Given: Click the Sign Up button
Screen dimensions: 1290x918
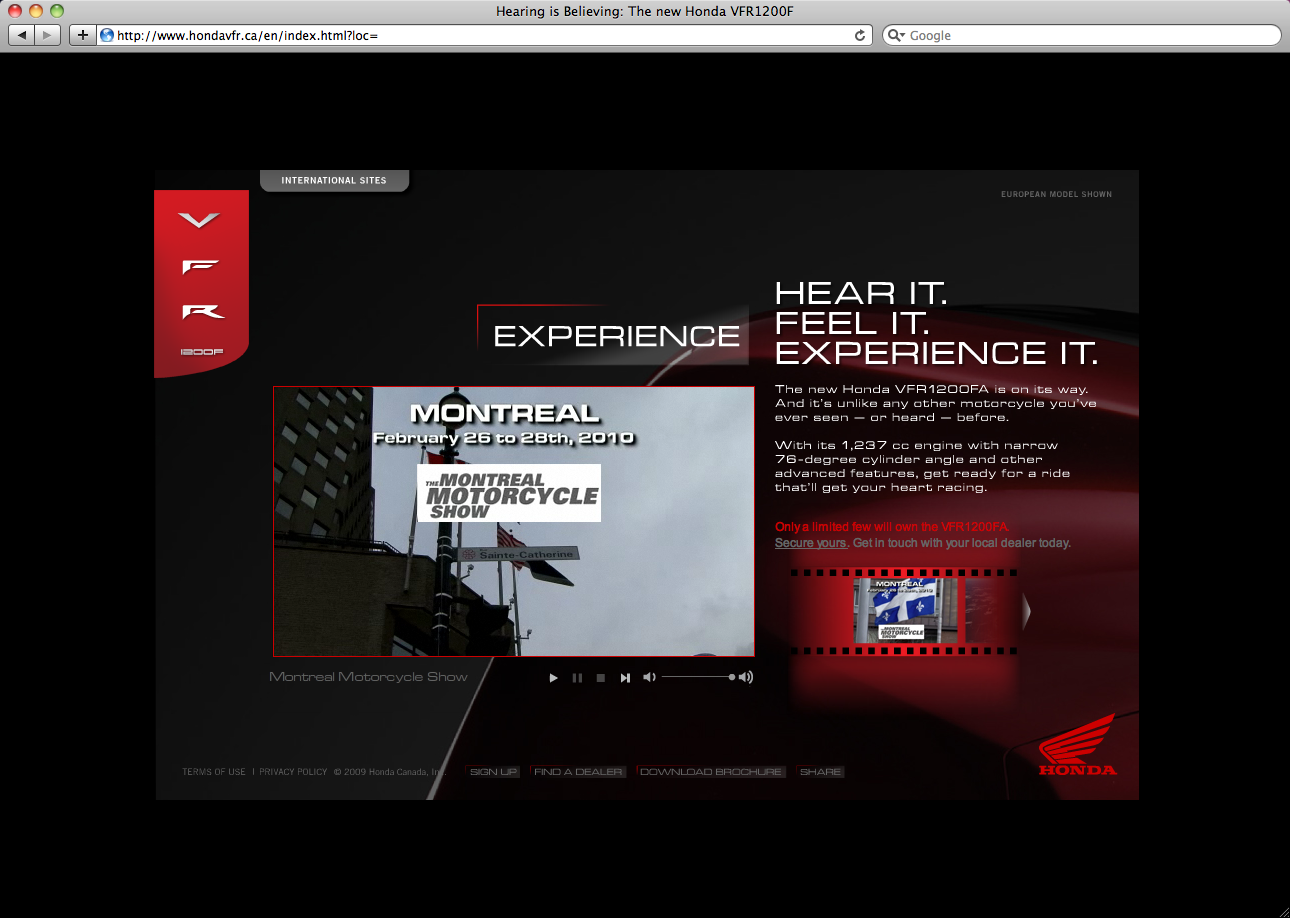Looking at the screenshot, I should pos(493,772).
